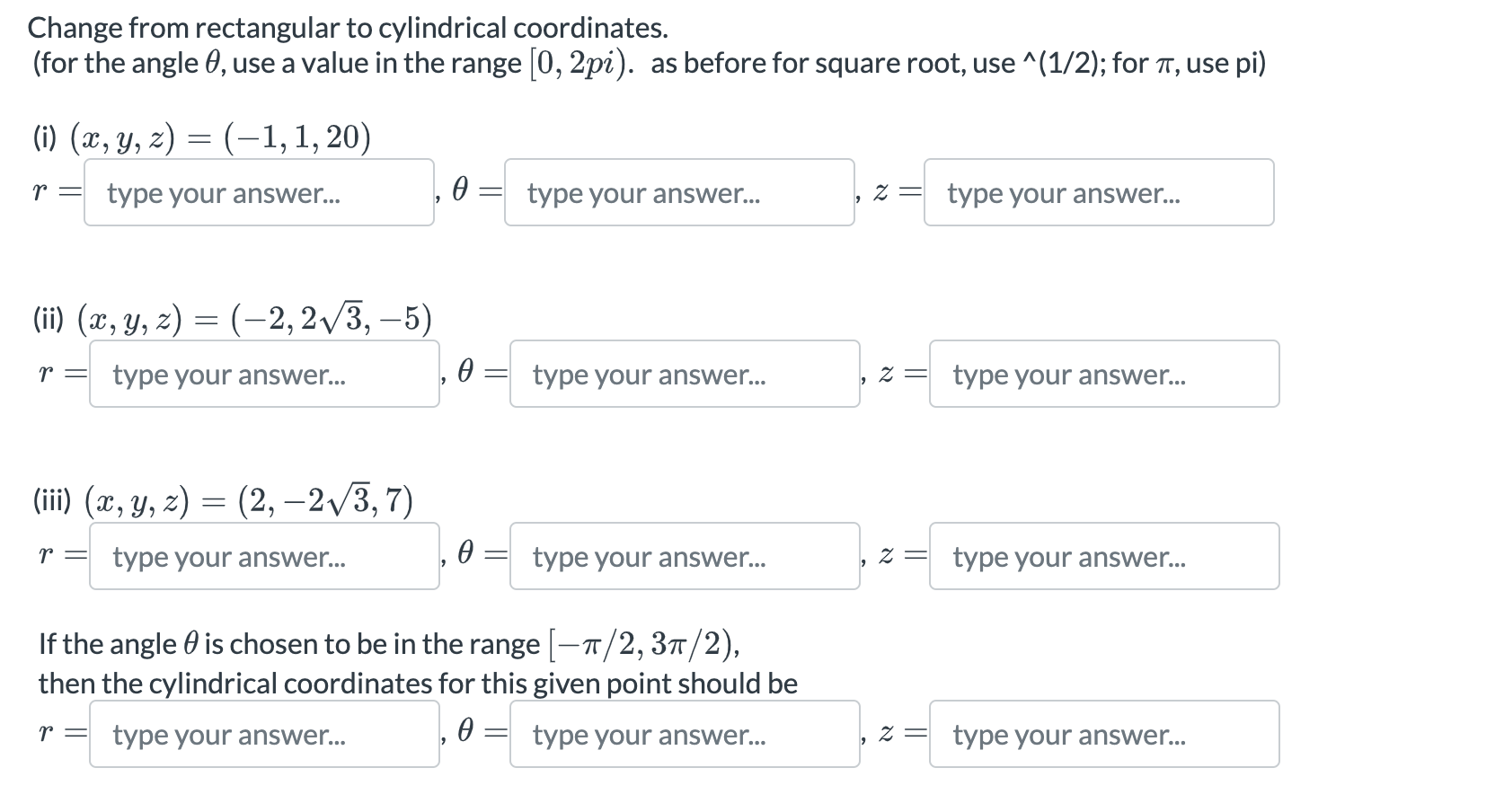
Task: Click the r answer field for part (i)
Action: 258,193
